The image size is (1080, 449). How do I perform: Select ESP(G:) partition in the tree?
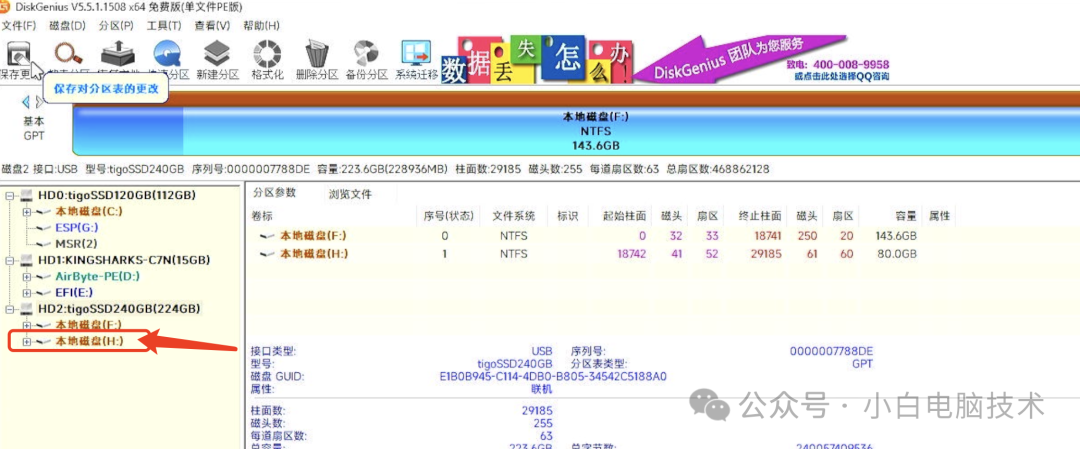(77, 228)
